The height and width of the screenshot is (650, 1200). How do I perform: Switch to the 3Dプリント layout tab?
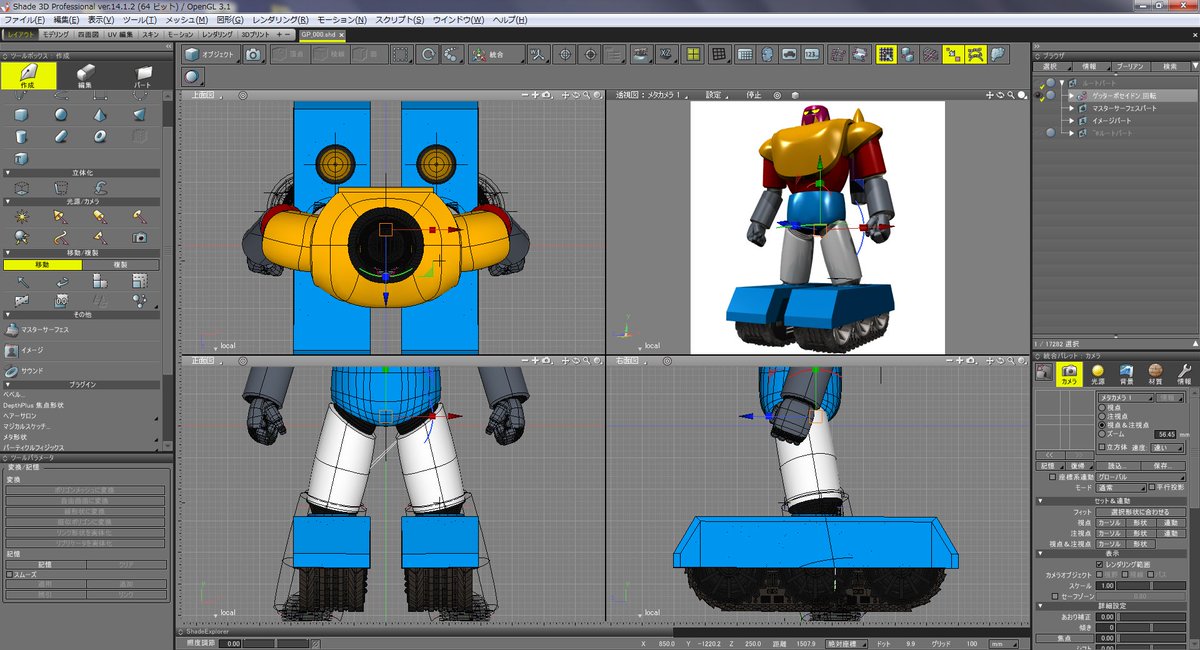(x=254, y=34)
